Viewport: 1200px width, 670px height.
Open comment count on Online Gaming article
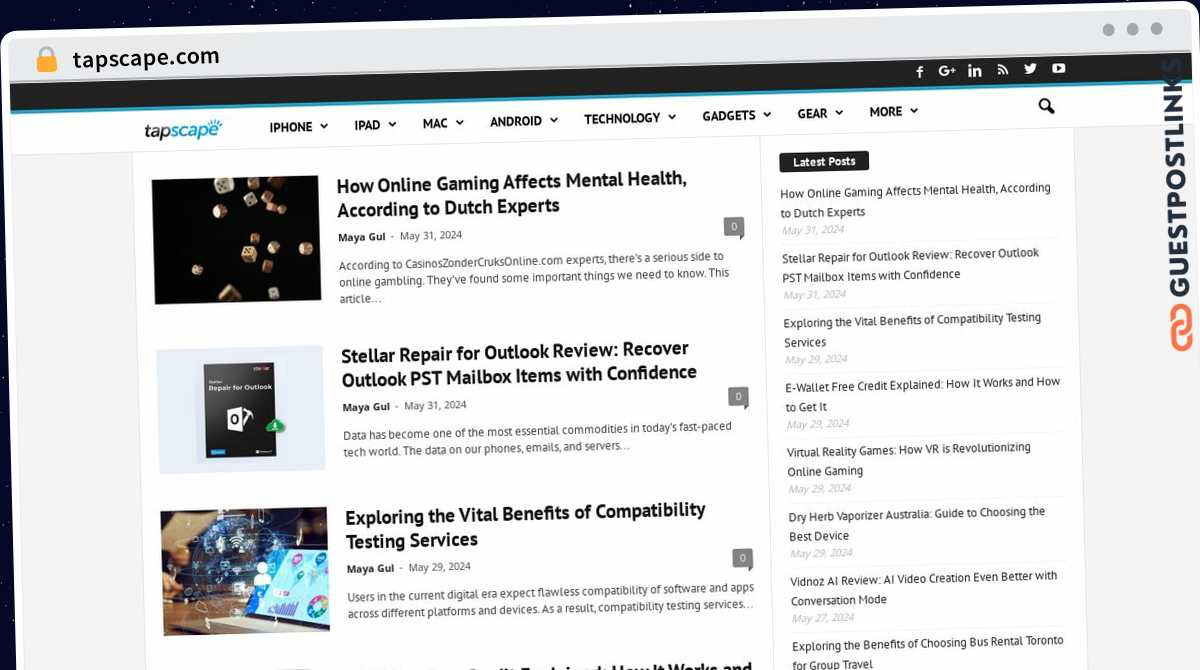tap(734, 227)
